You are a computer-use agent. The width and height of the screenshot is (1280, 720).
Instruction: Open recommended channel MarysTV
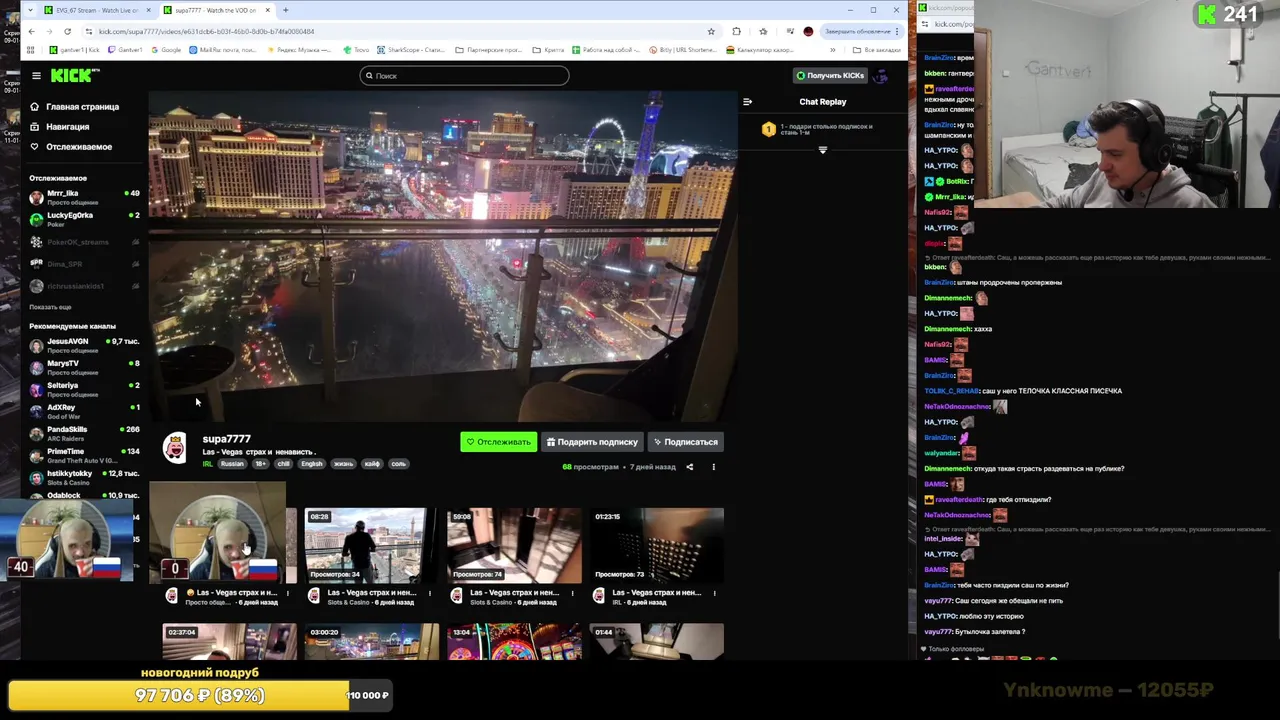84,368
